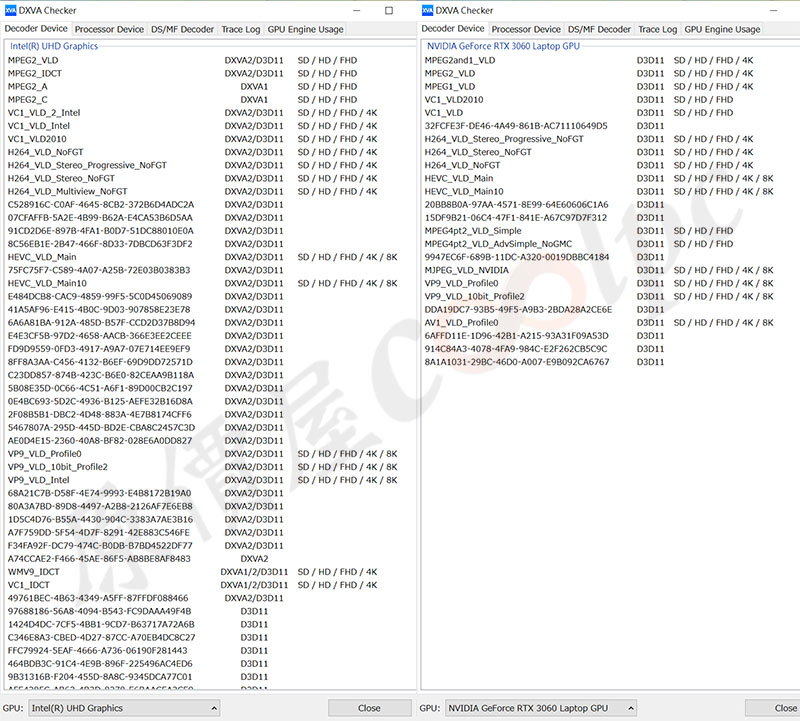The width and height of the screenshot is (800, 721).
Task: Select VC1_VLD2010 in the Intel decoder list
Action: (193, 139)
